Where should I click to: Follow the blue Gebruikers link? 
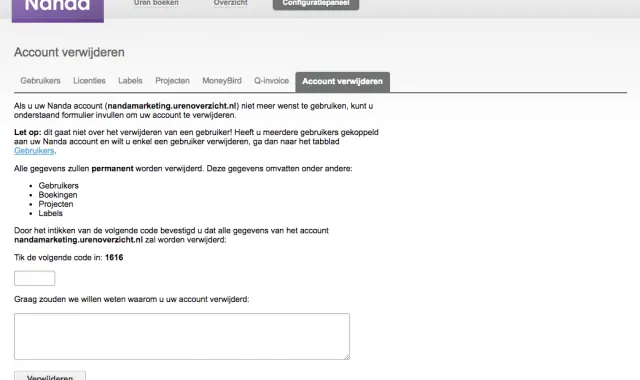pyautogui.click(x=34, y=151)
